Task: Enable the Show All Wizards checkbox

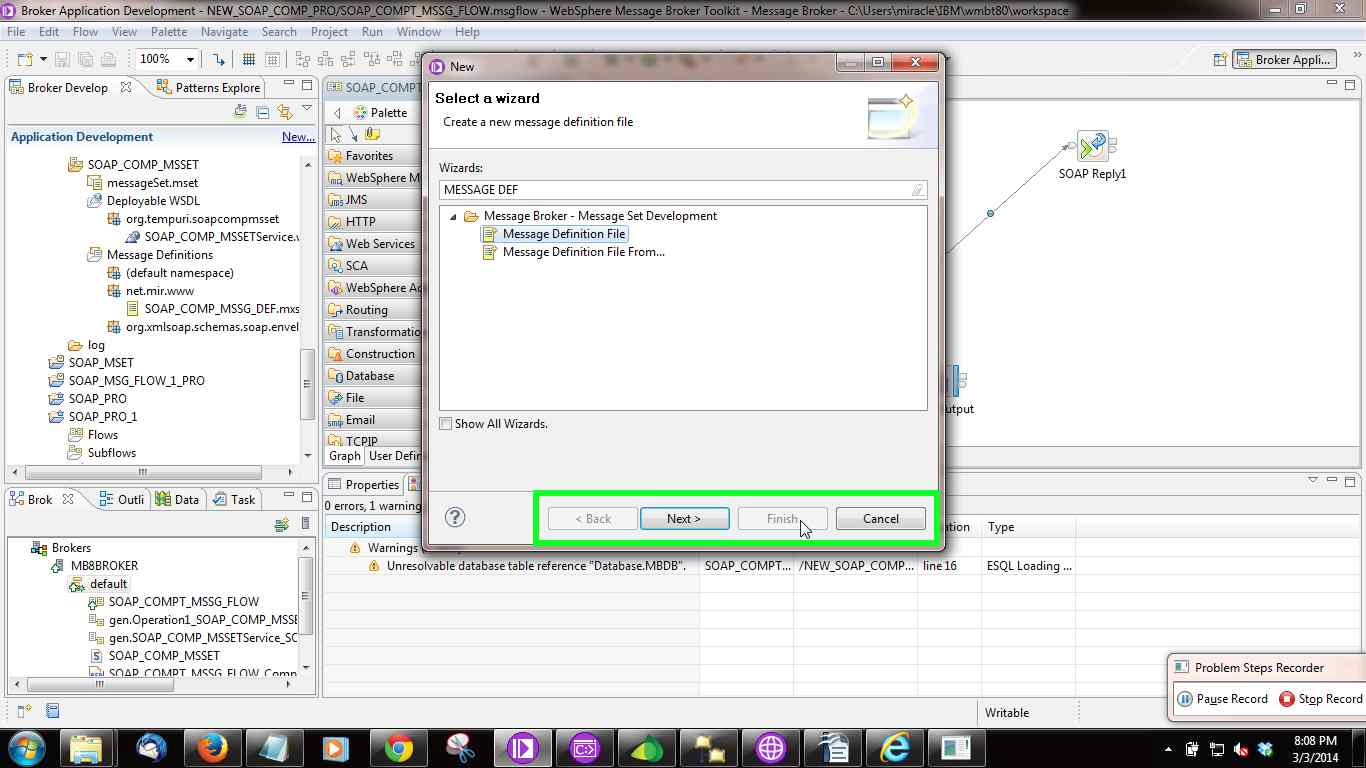Action: 446,424
